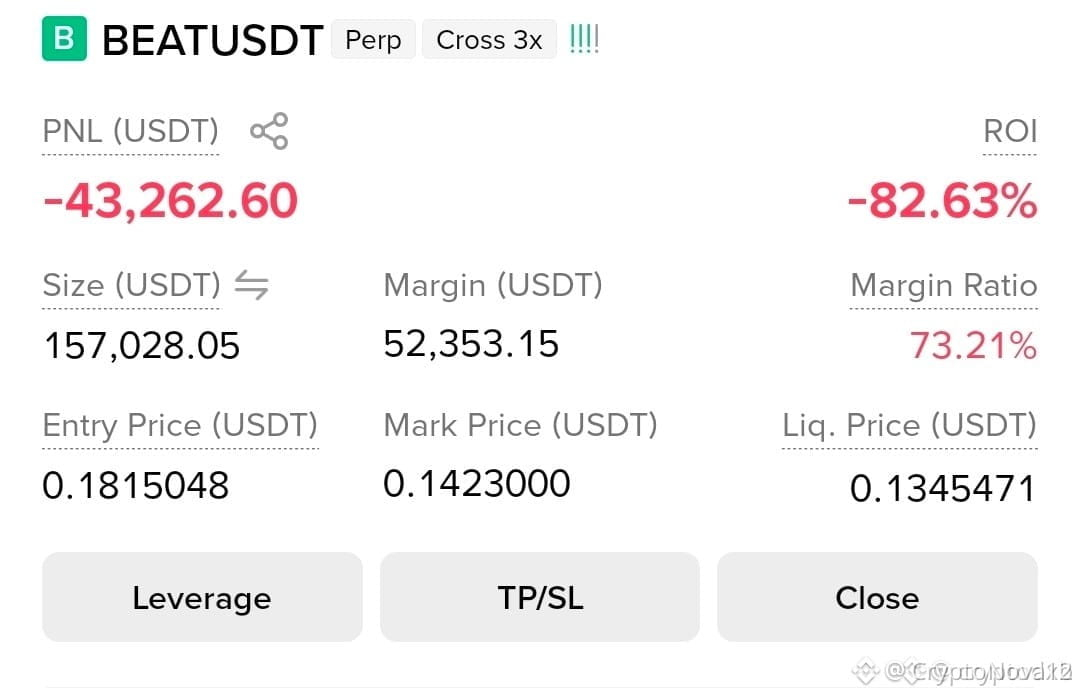This screenshot has height=696, width=1080.
Task: Swap size unit with arrows icon
Action: tap(251, 285)
